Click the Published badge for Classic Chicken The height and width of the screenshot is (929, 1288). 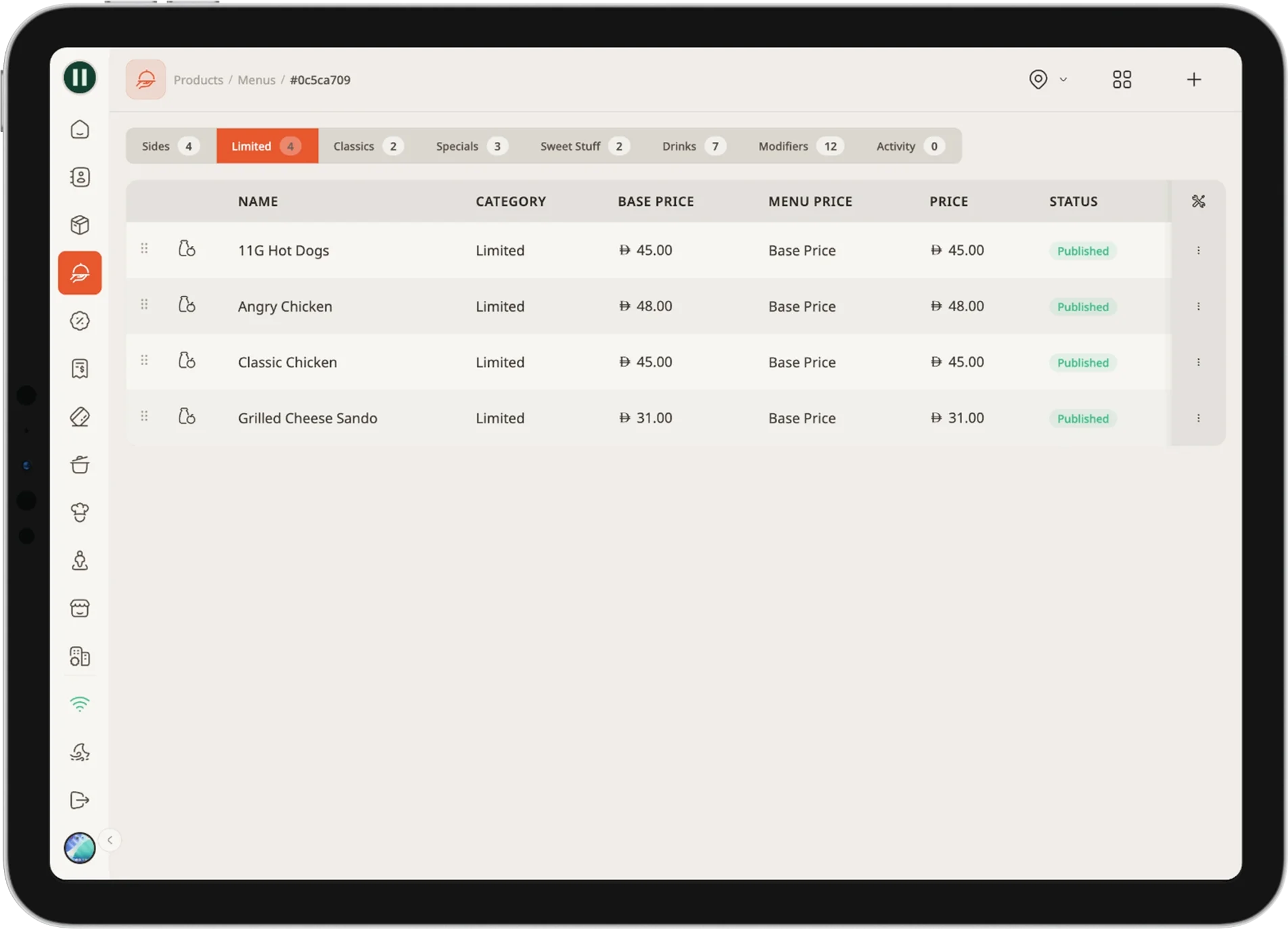coord(1083,362)
